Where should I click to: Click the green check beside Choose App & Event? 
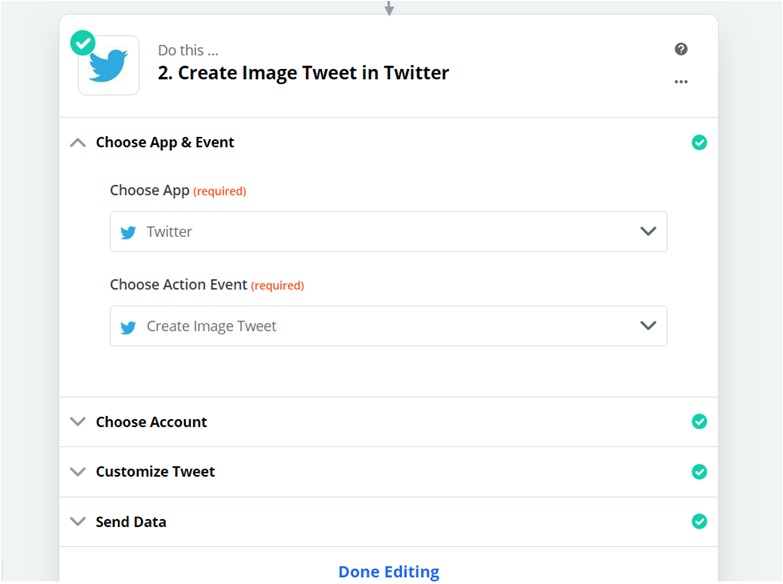pos(699,142)
